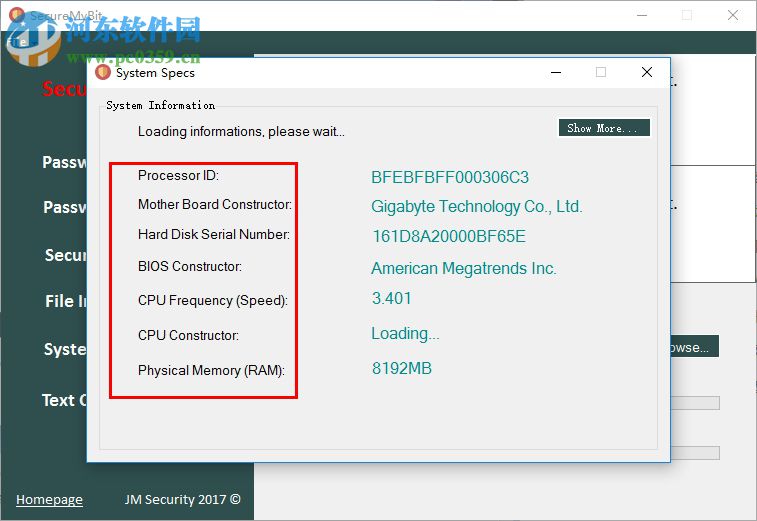The width and height of the screenshot is (757, 521).
Task: Click the lower progress bar in main window
Action: pos(695,453)
